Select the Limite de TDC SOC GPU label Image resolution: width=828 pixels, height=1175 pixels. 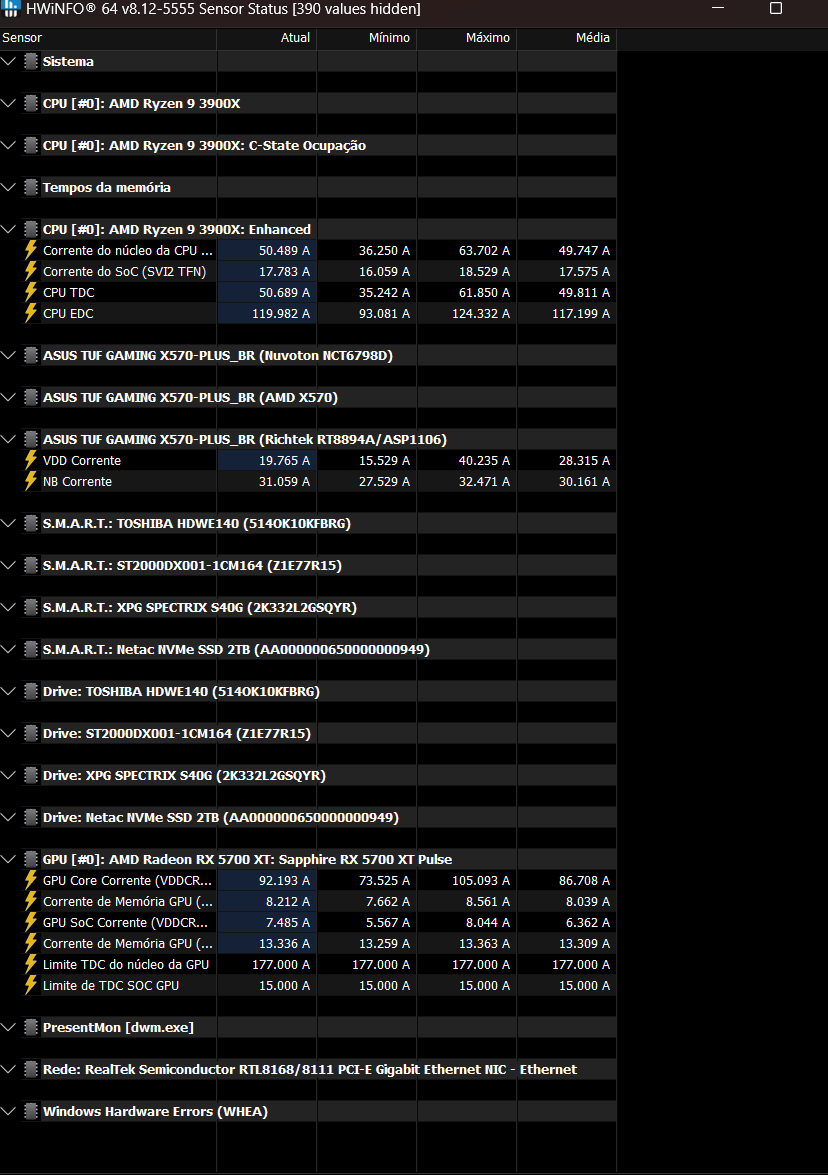point(111,985)
